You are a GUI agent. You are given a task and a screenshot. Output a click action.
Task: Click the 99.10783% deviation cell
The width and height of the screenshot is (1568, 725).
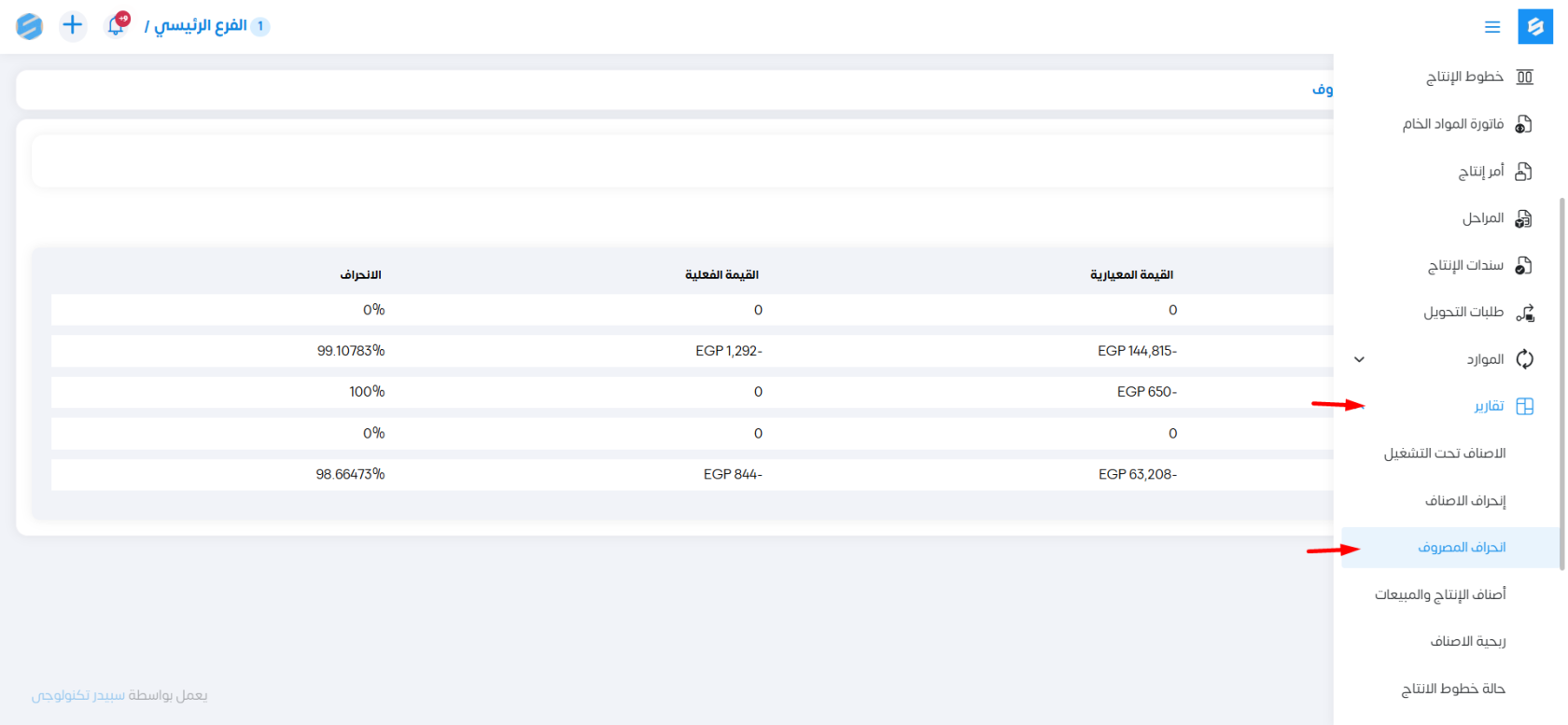pos(351,351)
